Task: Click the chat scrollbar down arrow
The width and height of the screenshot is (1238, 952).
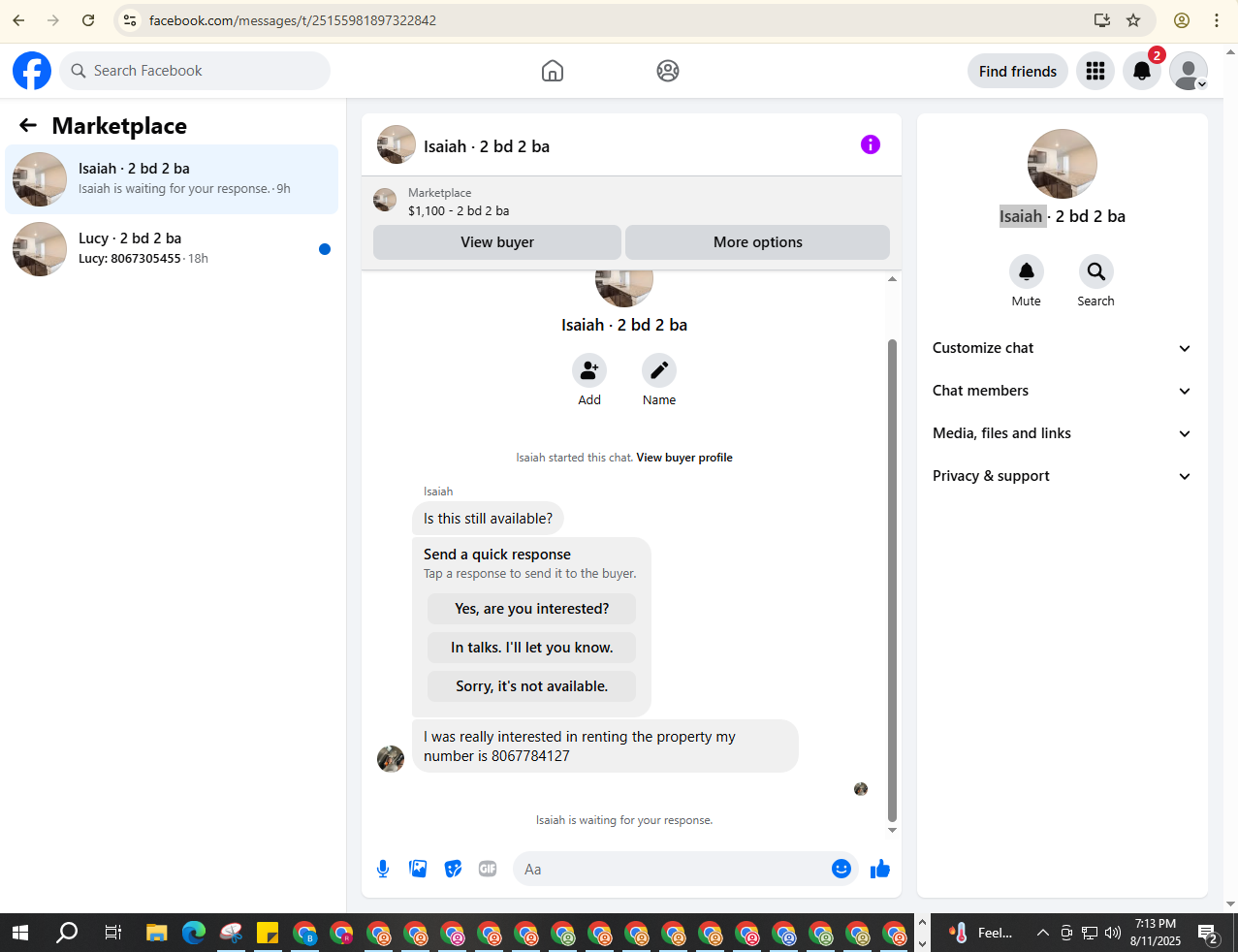Action: pyautogui.click(x=892, y=830)
